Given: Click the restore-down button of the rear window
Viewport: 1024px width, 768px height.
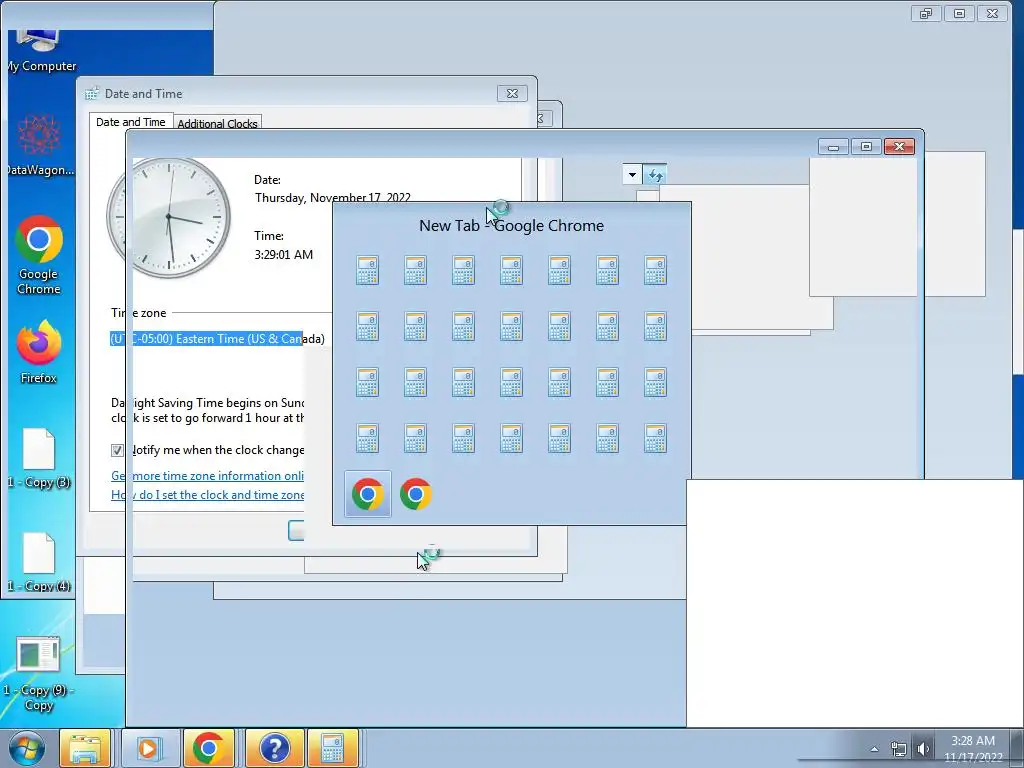Looking at the screenshot, I should pos(926,14).
